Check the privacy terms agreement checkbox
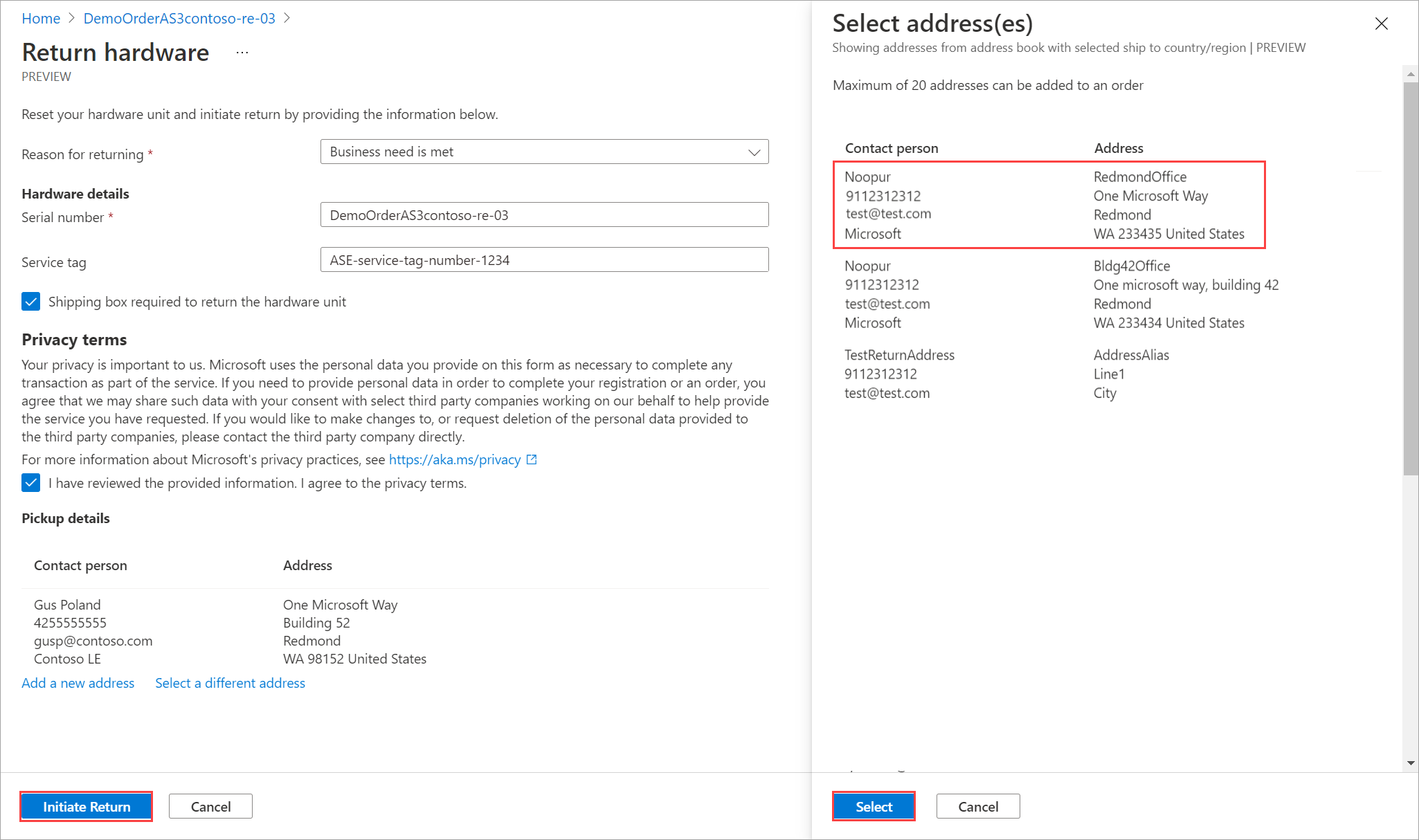This screenshot has height=840, width=1419. pos(30,483)
